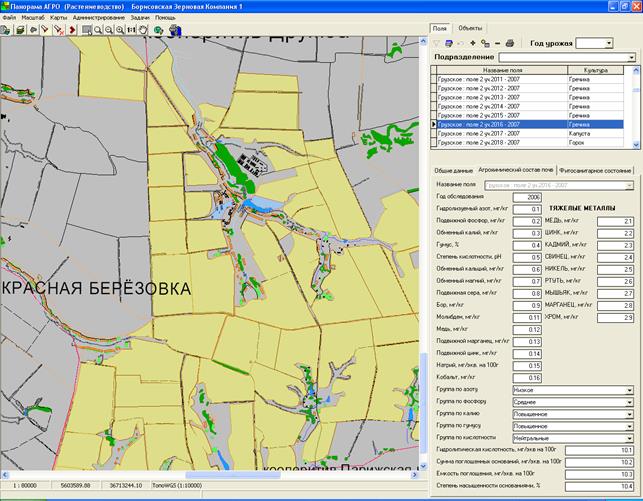The width and height of the screenshot is (643, 501).
Task: Open the Группа по кислотности dropdown
Action: tap(629, 438)
